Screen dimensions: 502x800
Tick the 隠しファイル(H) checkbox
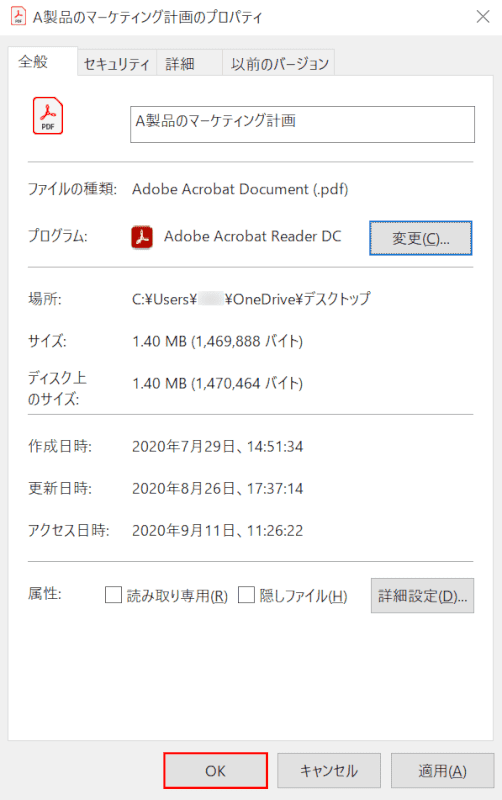pyautogui.click(x=246, y=595)
